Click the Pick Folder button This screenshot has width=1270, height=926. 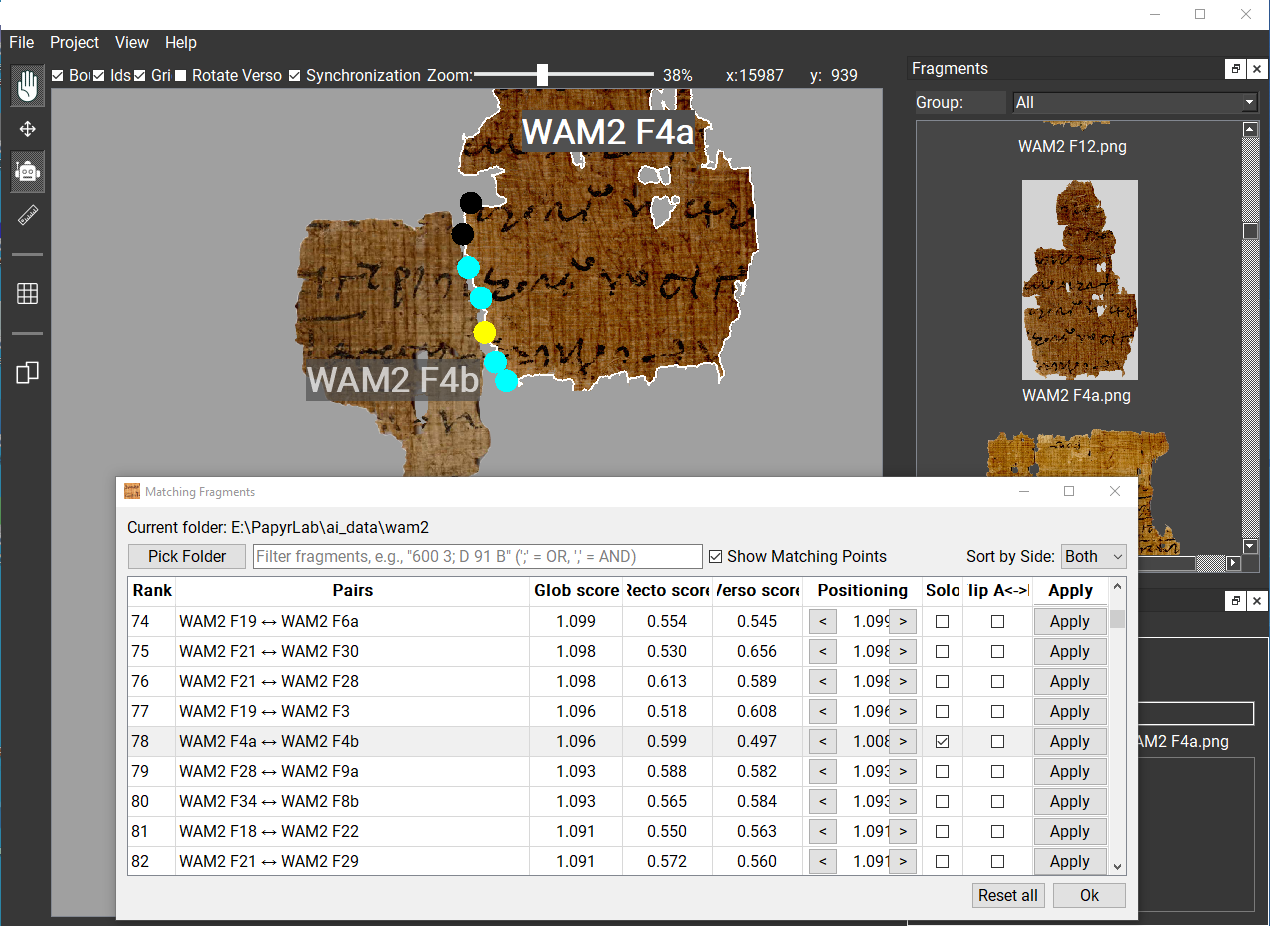[x=186, y=556]
